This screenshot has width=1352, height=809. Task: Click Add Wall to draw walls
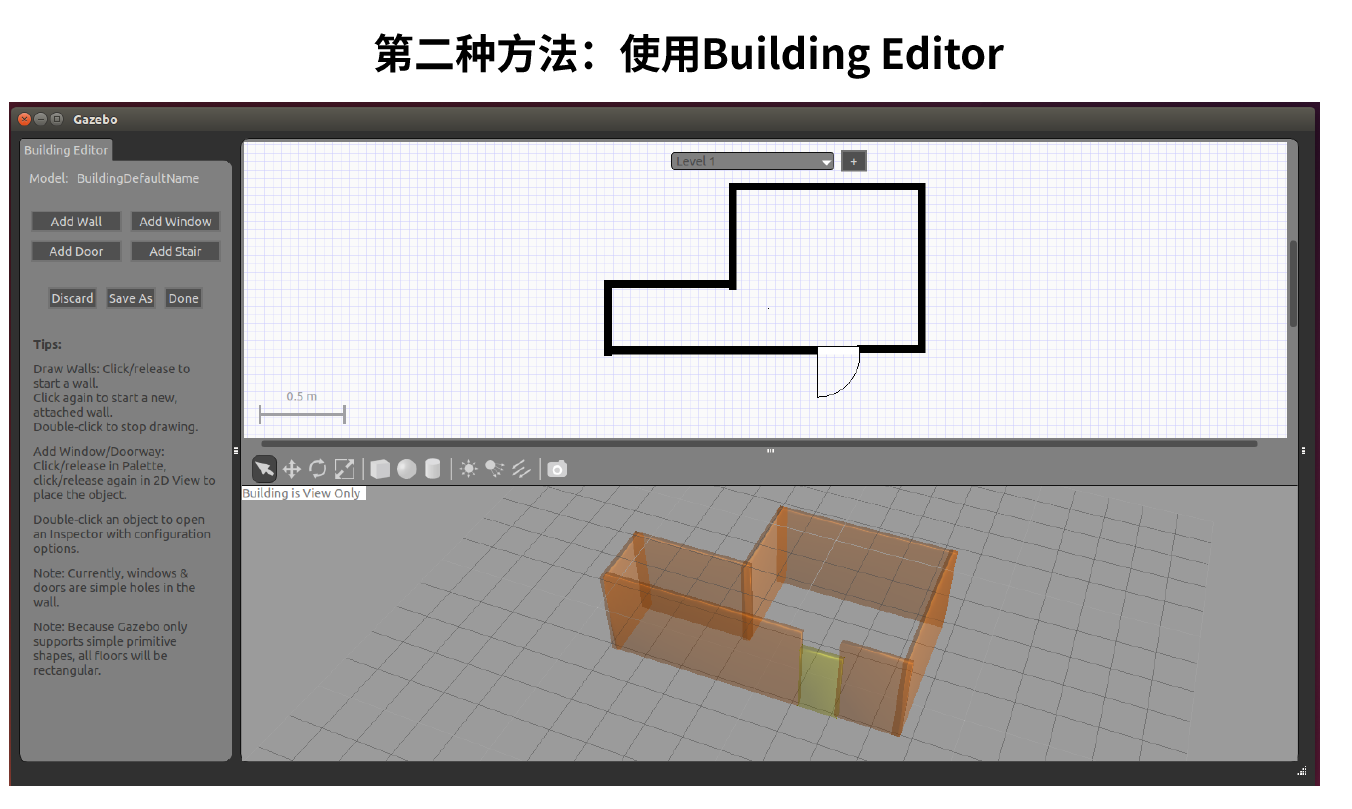[x=76, y=221]
